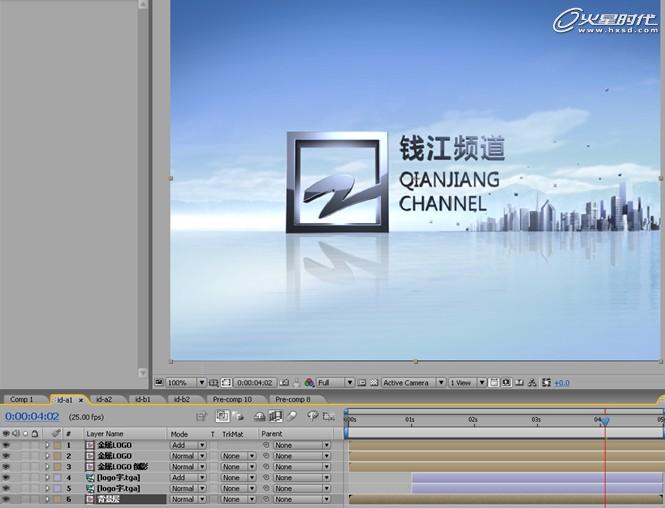Viewport: 665px width, 508px height.
Task: Close the id-a1 timeline tab
Action: click(81, 400)
